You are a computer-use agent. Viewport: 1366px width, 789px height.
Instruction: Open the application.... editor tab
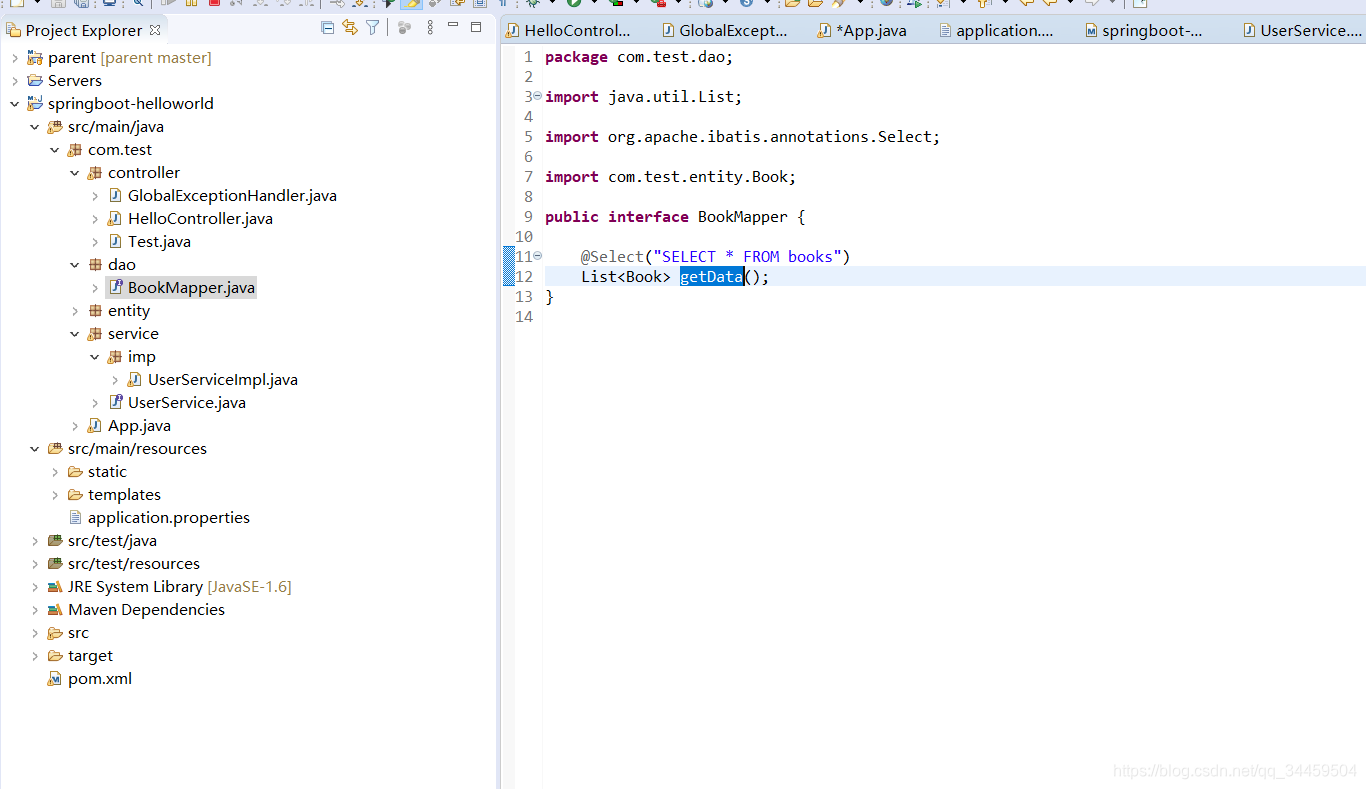(x=997, y=30)
